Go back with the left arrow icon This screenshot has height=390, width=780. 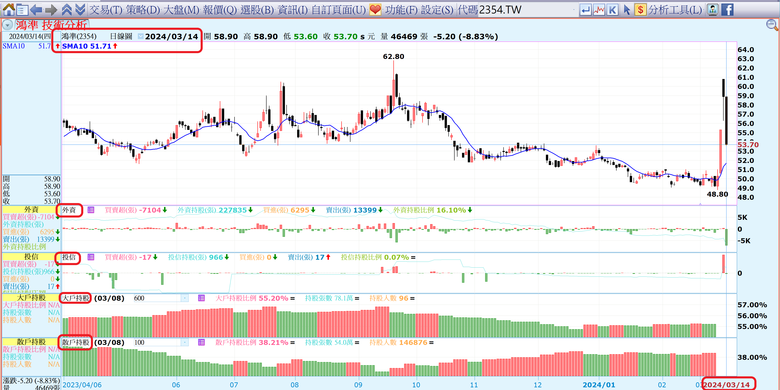[36, 10]
